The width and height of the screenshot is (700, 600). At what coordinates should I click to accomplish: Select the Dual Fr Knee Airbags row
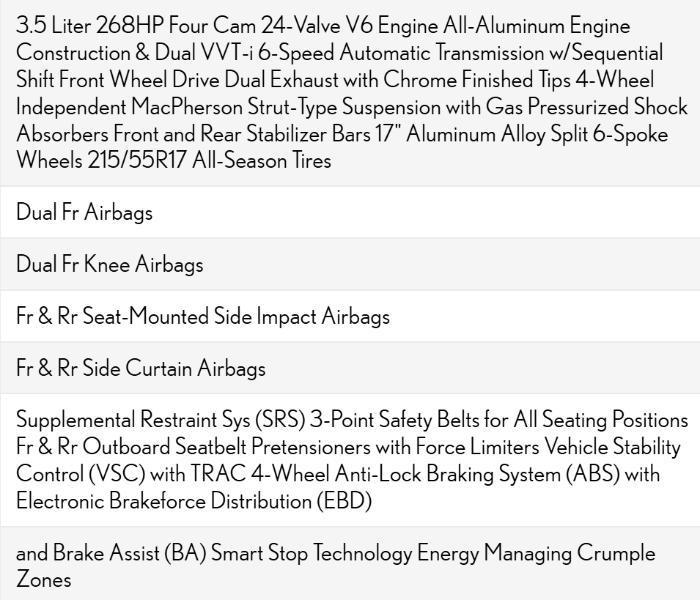[x=110, y=264]
